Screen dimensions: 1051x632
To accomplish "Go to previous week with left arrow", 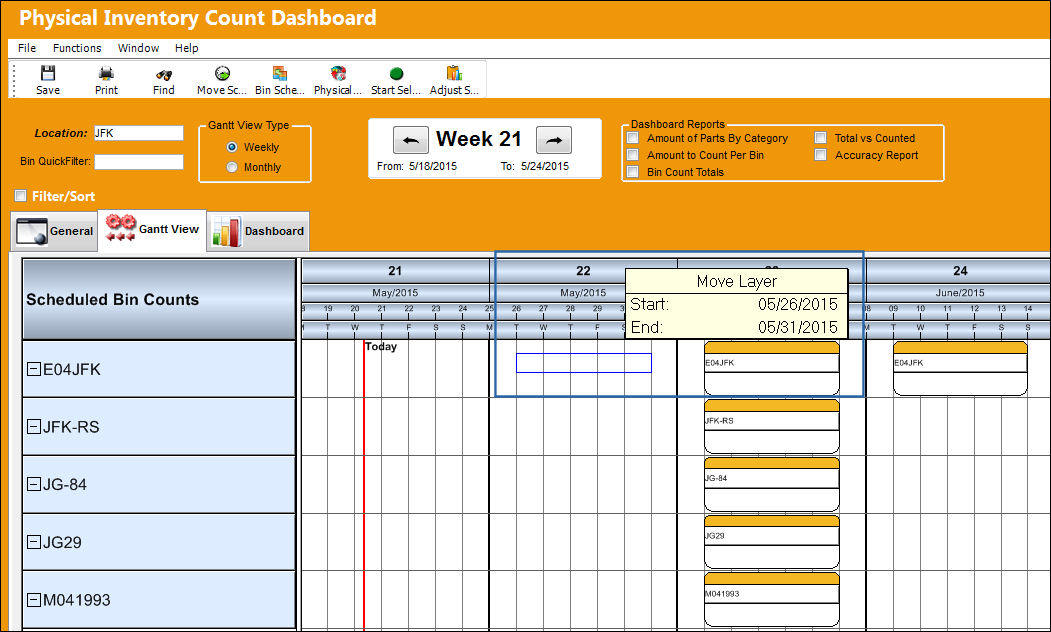I will pyautogui.click(x=411, y=140).
